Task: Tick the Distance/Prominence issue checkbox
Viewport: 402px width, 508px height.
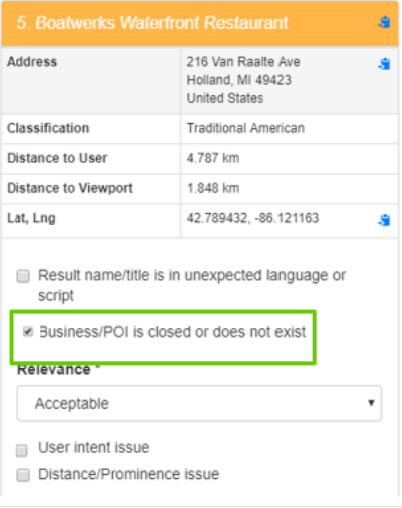Action: pyautogui.click(x=23, y=475)
